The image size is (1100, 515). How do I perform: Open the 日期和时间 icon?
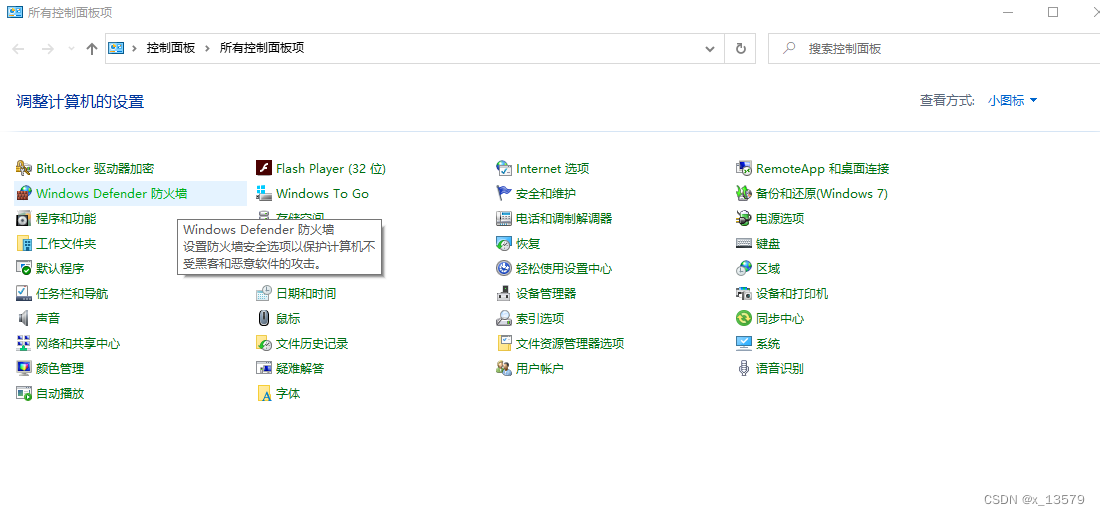264,293
